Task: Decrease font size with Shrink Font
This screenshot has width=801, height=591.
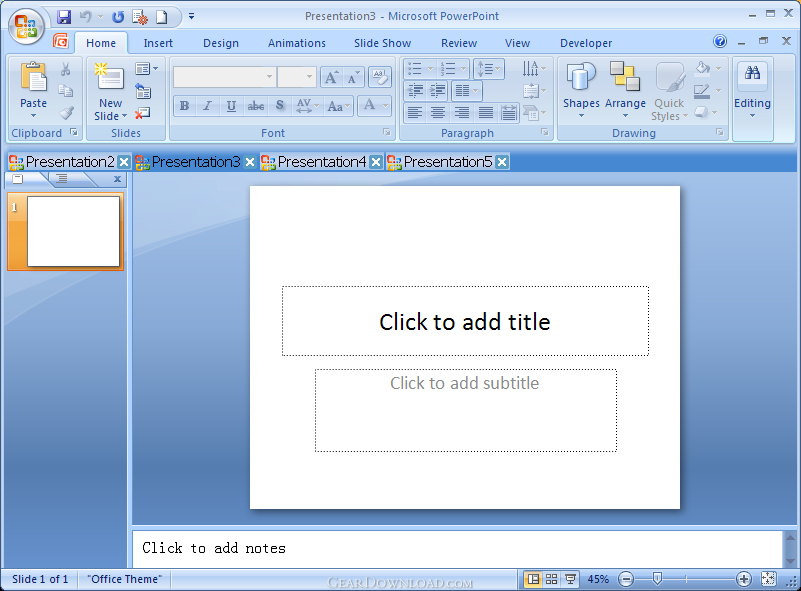Action: coord(354,78)
